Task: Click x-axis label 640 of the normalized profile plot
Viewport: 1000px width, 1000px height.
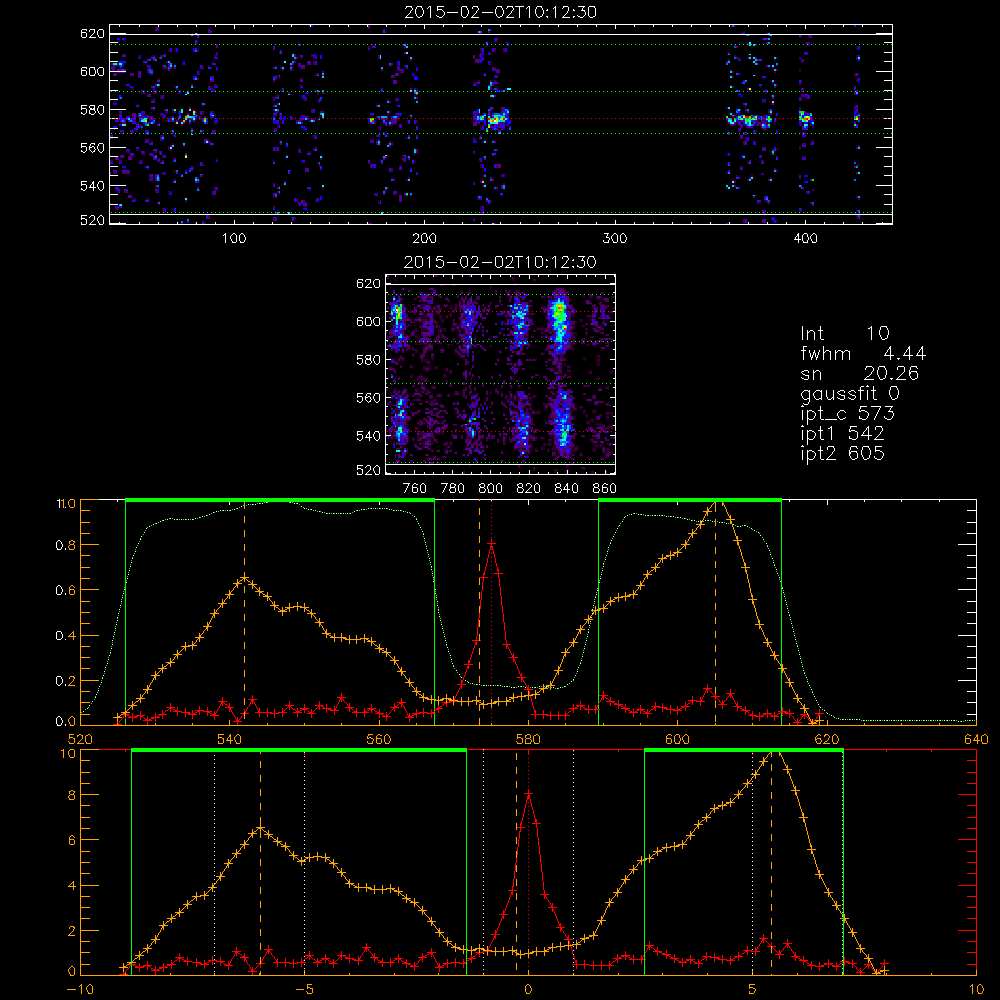Action: pyautogui.click(x=976, y=740)
